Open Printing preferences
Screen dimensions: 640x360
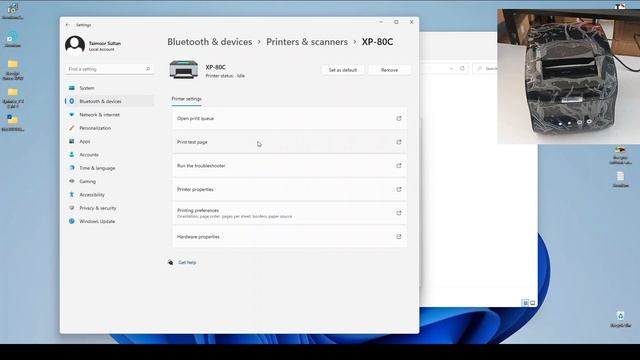(x=289, y=213)
